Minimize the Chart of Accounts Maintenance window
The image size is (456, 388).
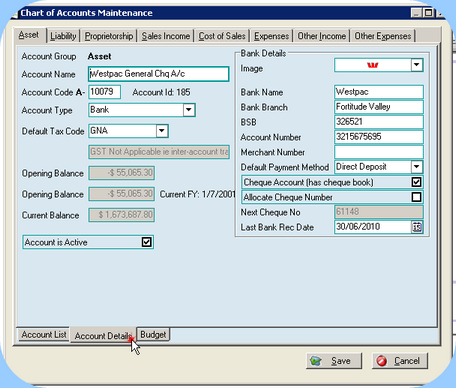tap(416, 13)
